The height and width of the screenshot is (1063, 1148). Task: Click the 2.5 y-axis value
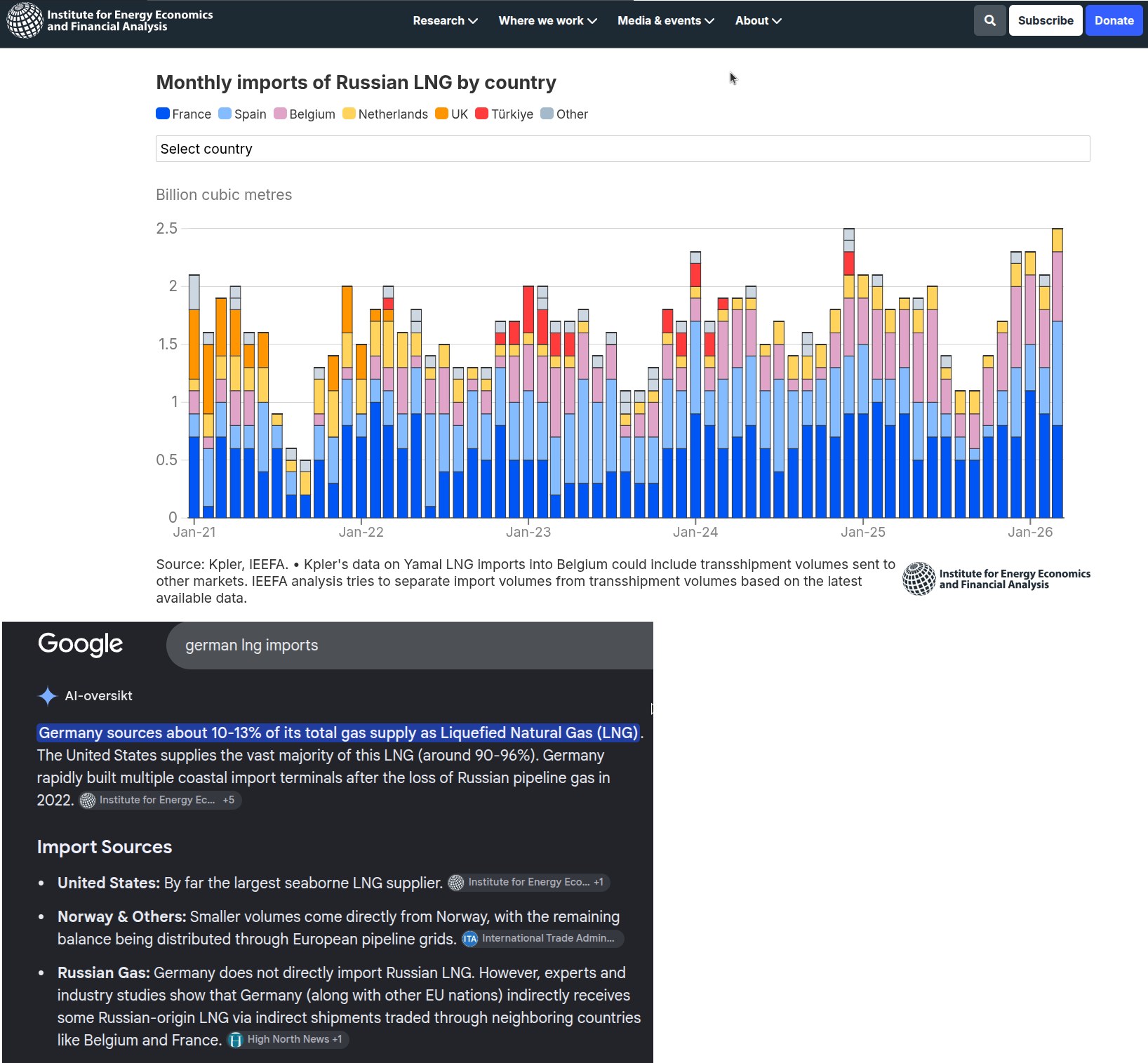166,228
